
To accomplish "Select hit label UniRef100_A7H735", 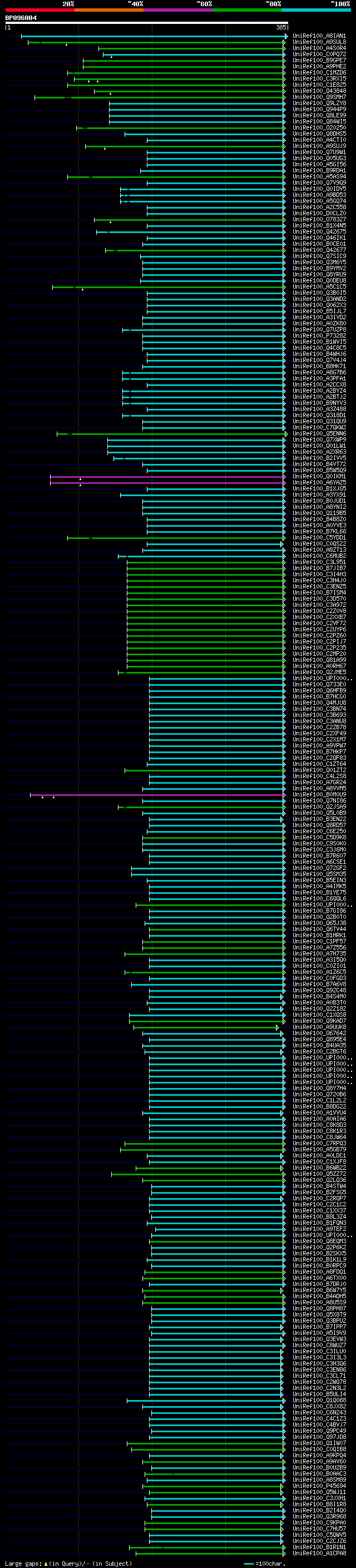I will tap(319, 953).
